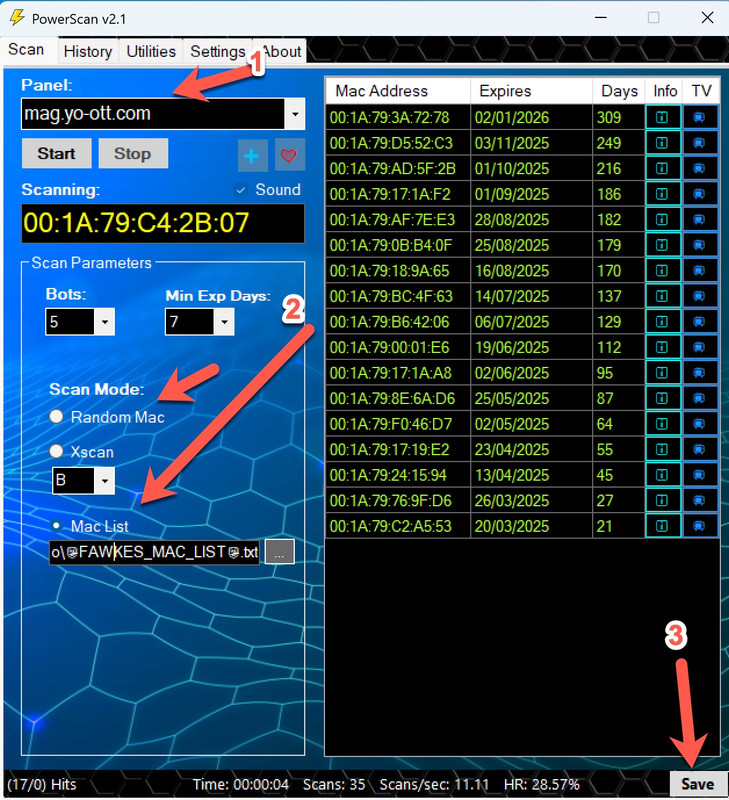
Task: Click the scanning MAC 00:1A:79:C4:2B:07 display
Action: tap(163, 223)
